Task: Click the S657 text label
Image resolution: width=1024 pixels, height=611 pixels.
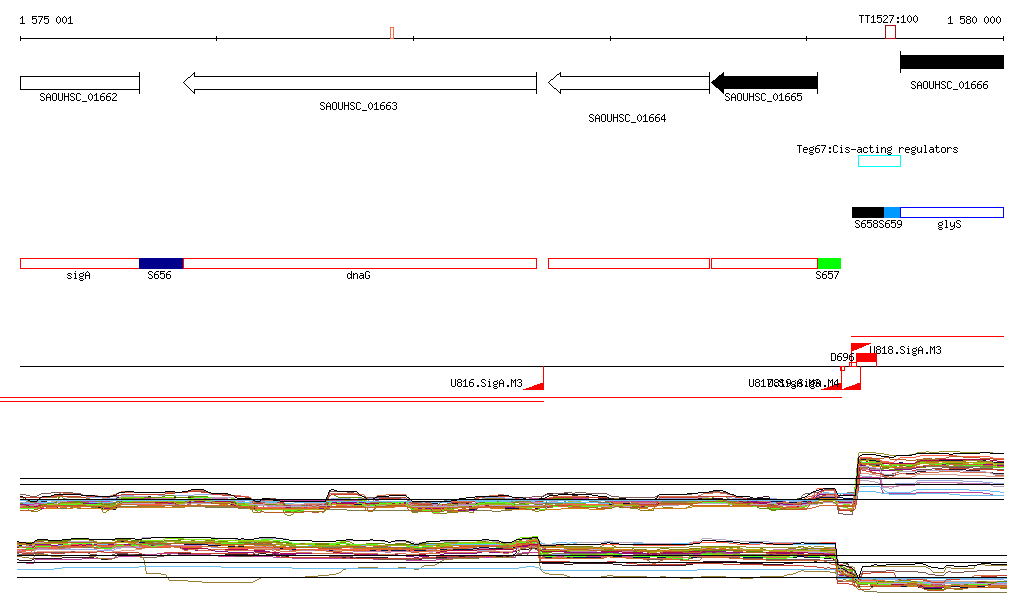Action: click(x=827, y=275)
